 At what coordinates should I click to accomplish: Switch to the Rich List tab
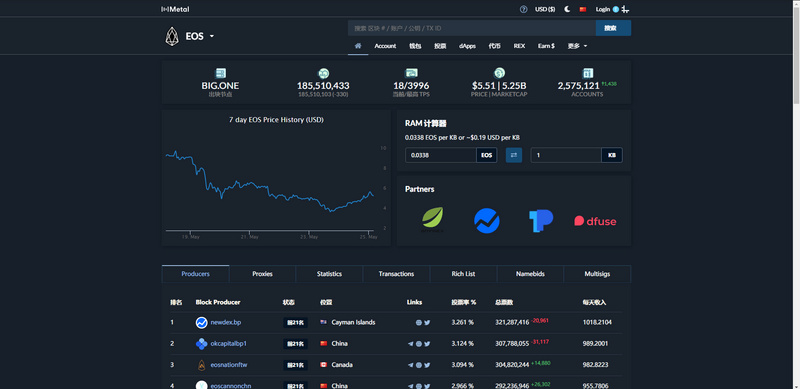tap(463, 274)
